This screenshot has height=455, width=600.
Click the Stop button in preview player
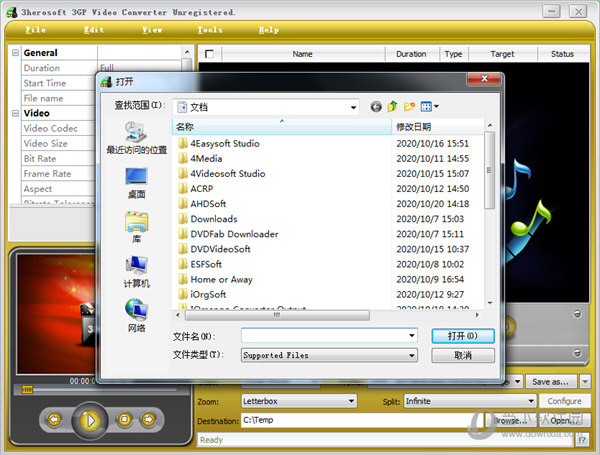[x=124, y=420]
